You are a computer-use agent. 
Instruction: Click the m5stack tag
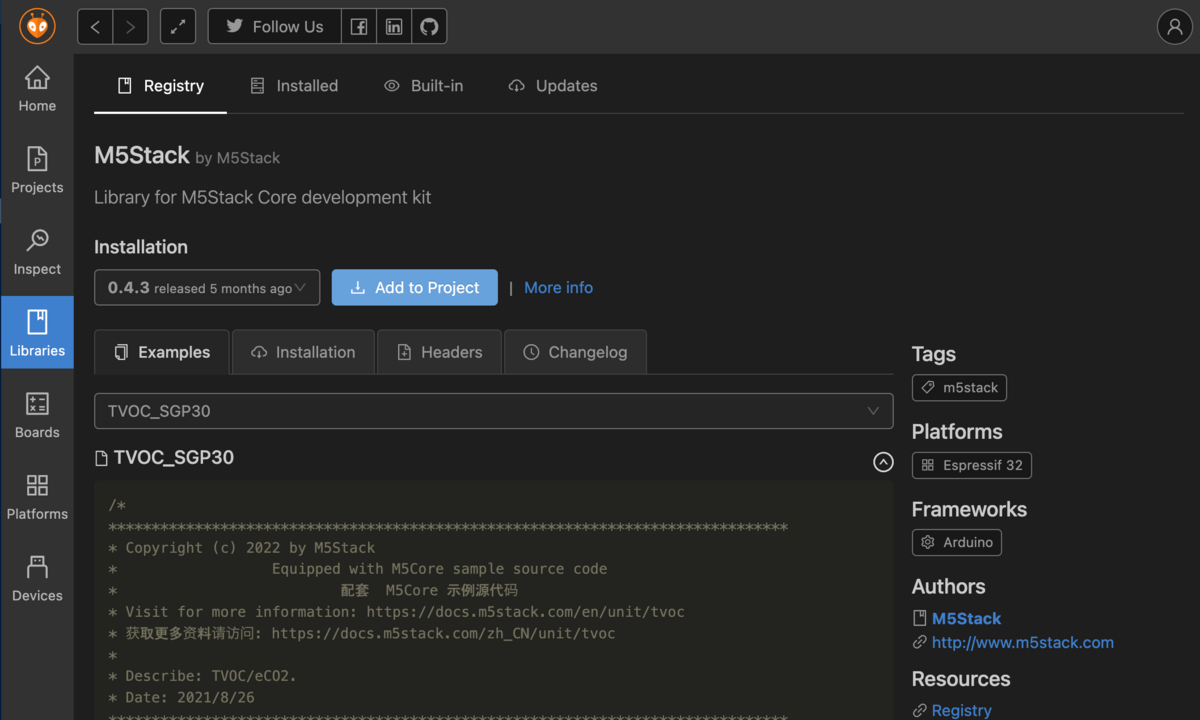click(x=959, y=387)
